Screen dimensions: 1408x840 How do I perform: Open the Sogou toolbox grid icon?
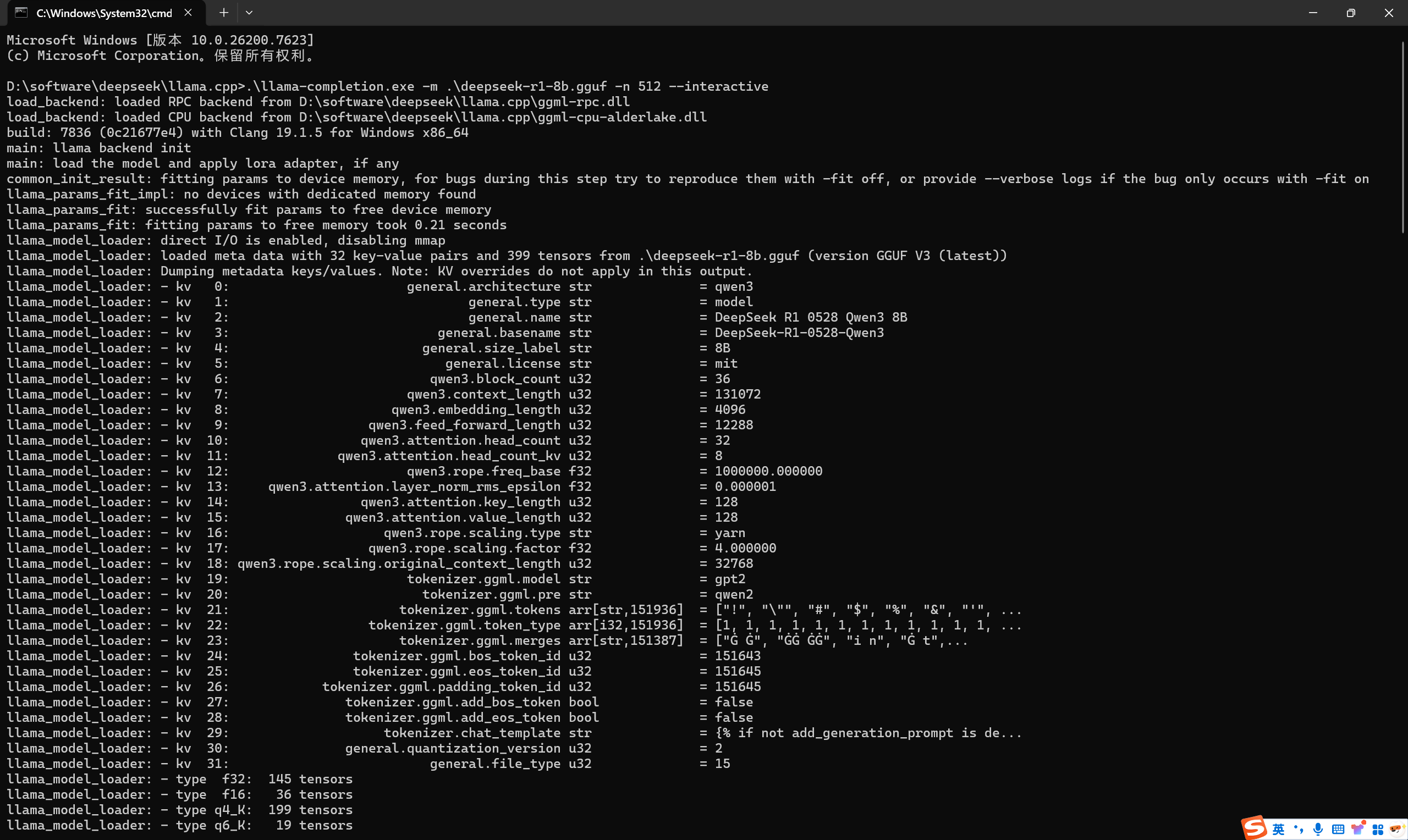pyautogui.click(x=1378, y=829)
